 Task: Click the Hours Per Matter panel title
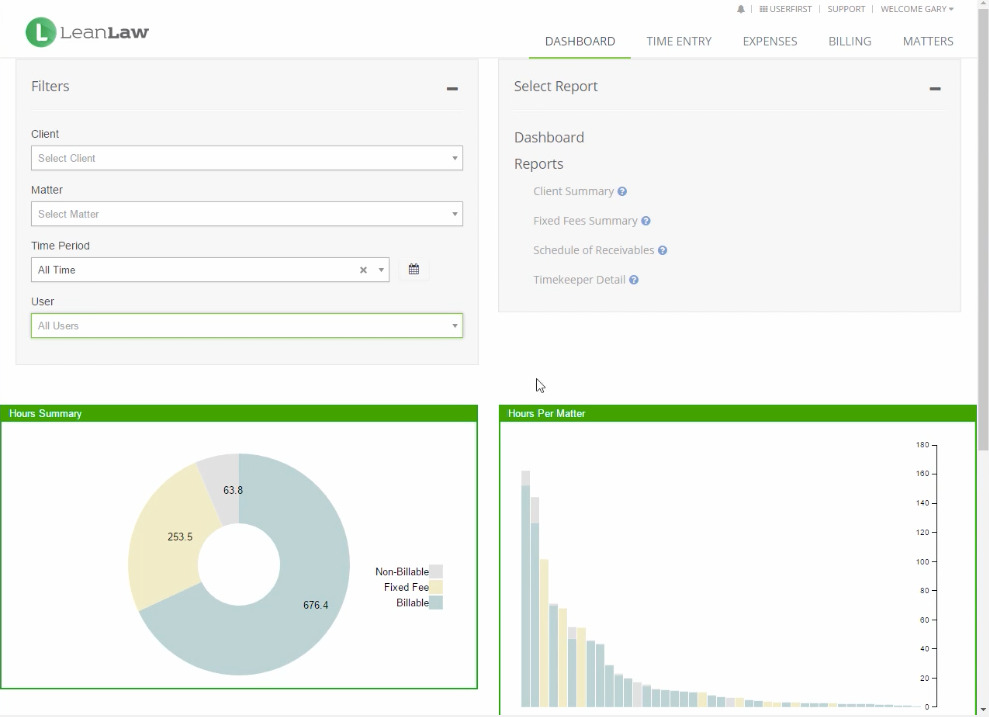(546, 414)
